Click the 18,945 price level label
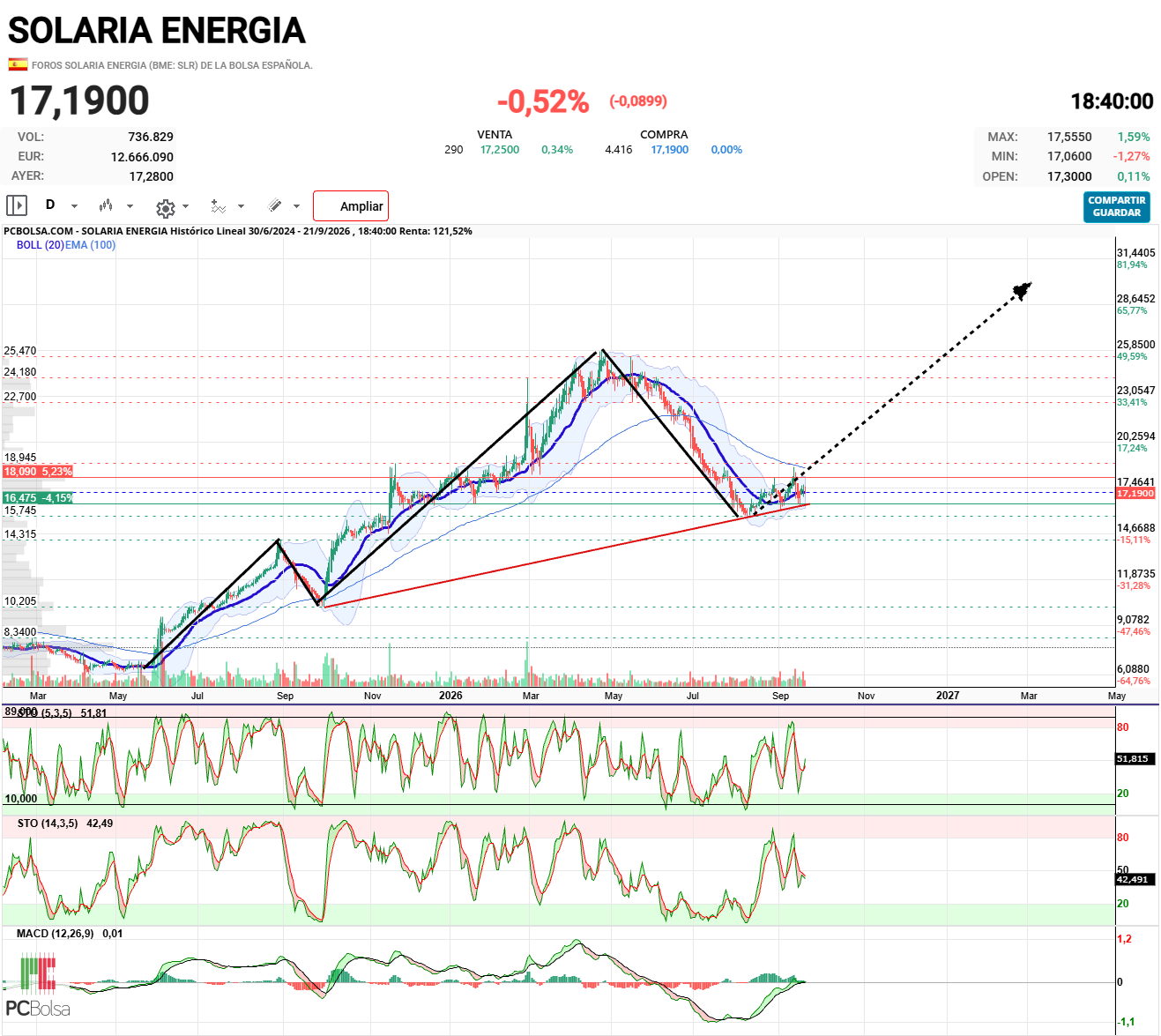This screenshot has height=1036, width=1161. tap(20, 458)
